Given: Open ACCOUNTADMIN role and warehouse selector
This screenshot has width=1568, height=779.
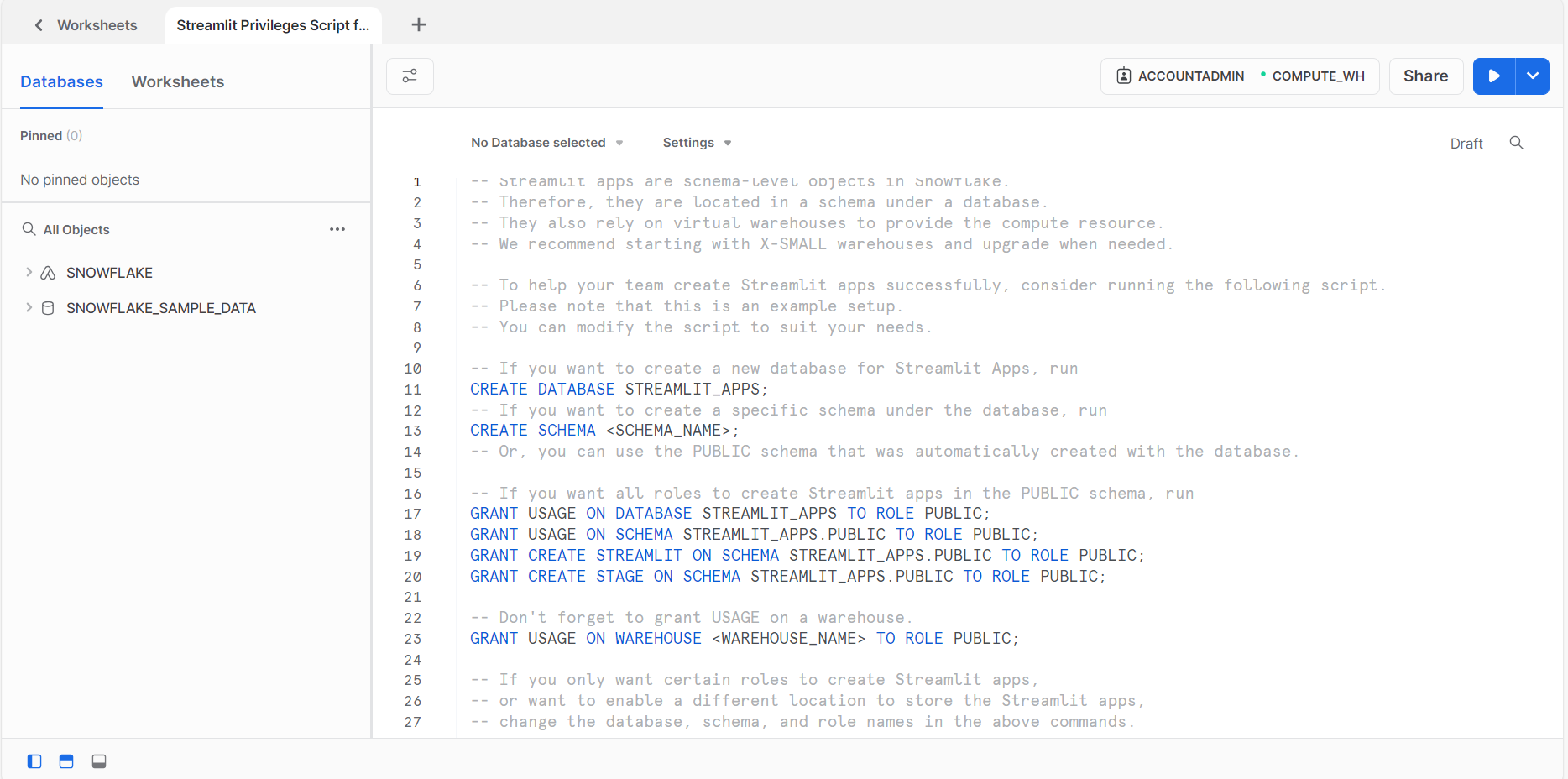Looking at the screenshot, I should (1239, 76).
